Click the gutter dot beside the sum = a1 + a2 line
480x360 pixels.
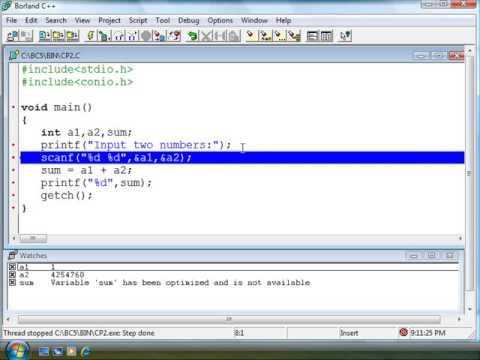tap(14, 170)
